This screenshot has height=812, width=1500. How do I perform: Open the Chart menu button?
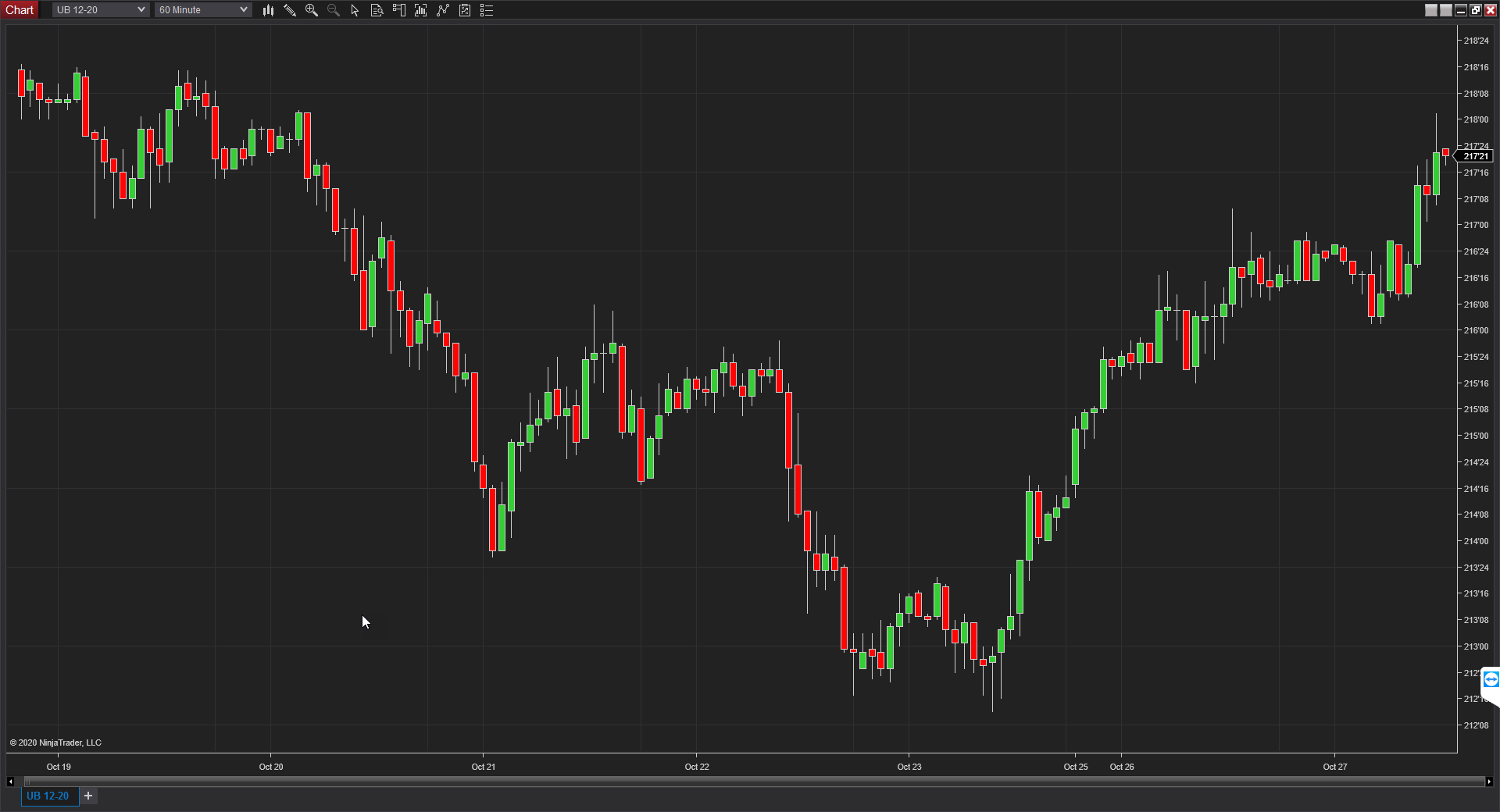[20, 10]
